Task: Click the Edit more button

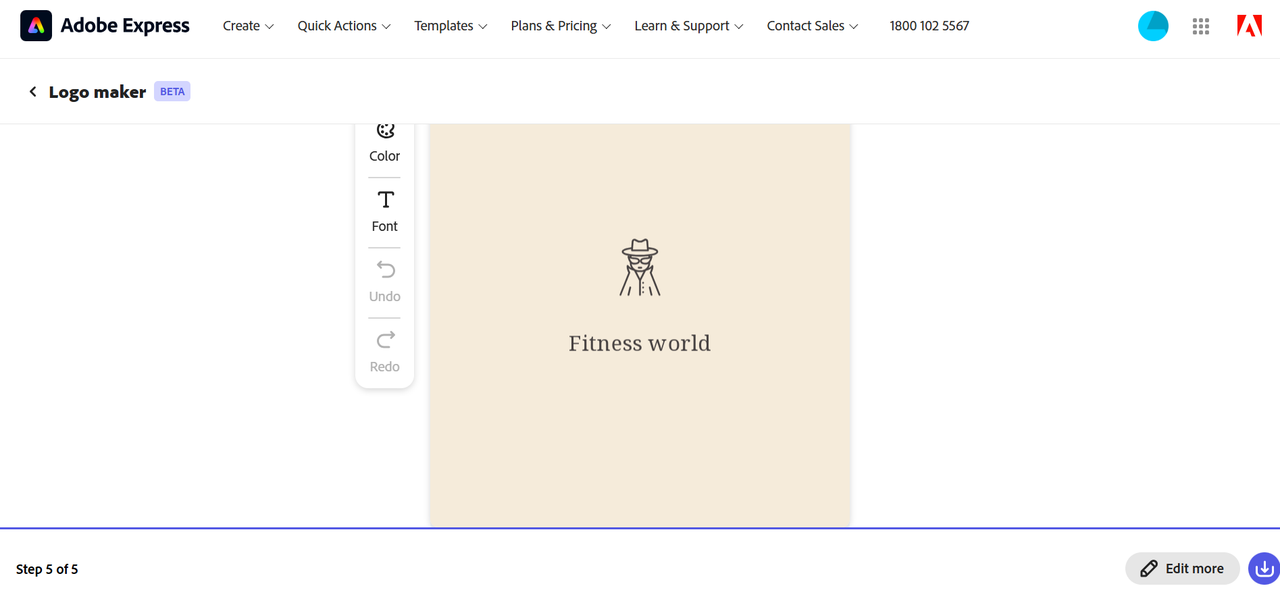Action: coord(1182,568)
